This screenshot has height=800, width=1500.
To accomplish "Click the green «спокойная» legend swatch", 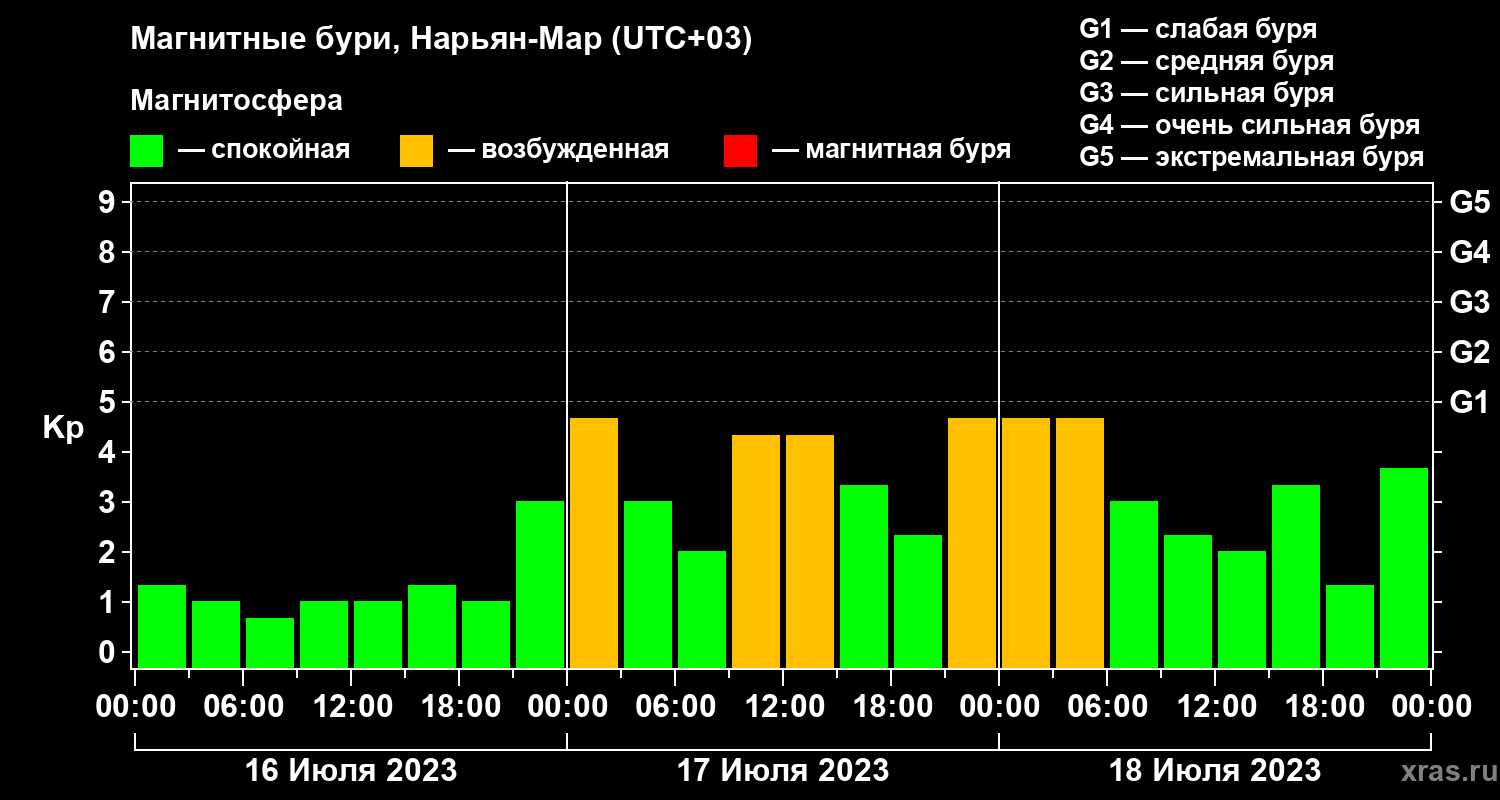I will click(146, 151).
